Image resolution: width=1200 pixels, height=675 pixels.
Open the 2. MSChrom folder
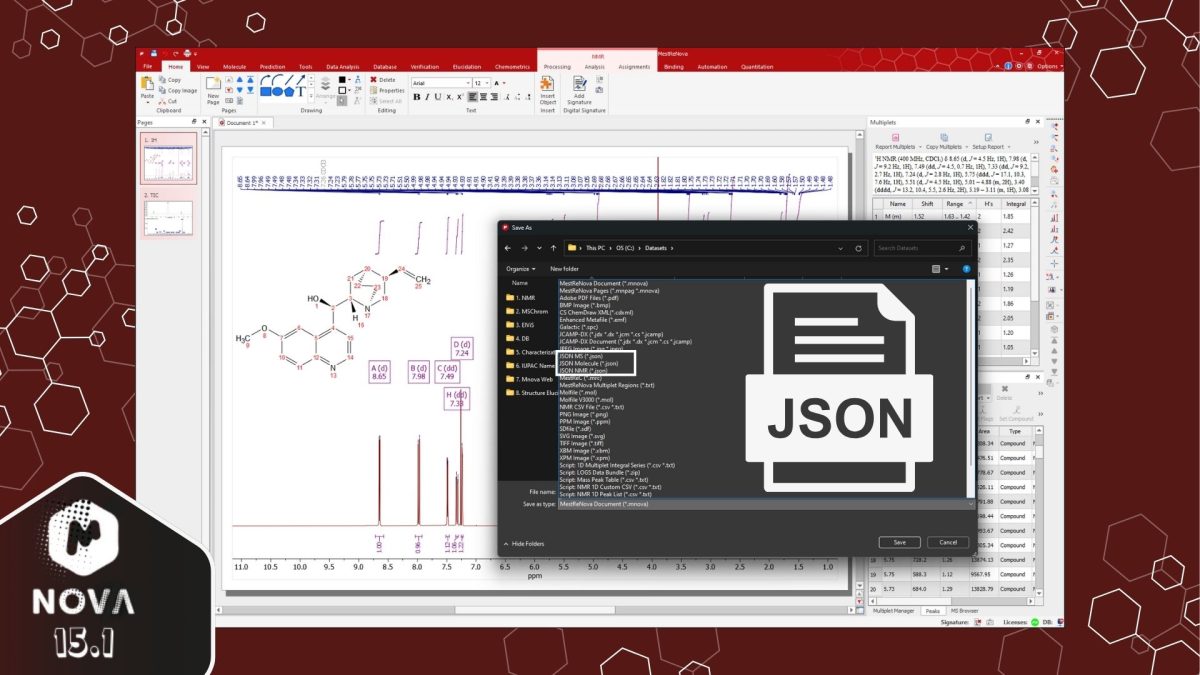(526, 311)
